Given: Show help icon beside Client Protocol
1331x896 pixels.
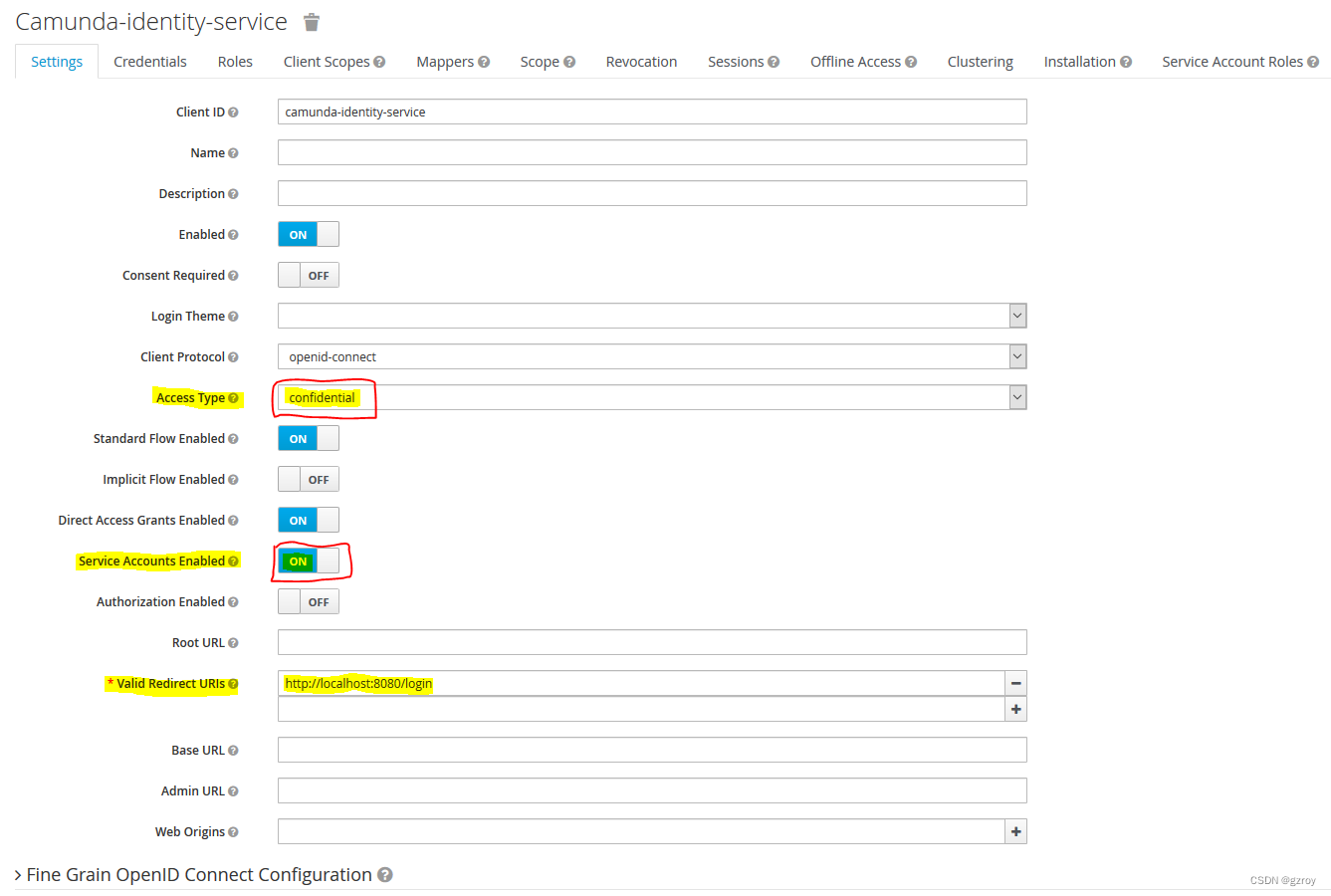Looking at the screenshot, I should pyautogui.click(x=233, y=357).
